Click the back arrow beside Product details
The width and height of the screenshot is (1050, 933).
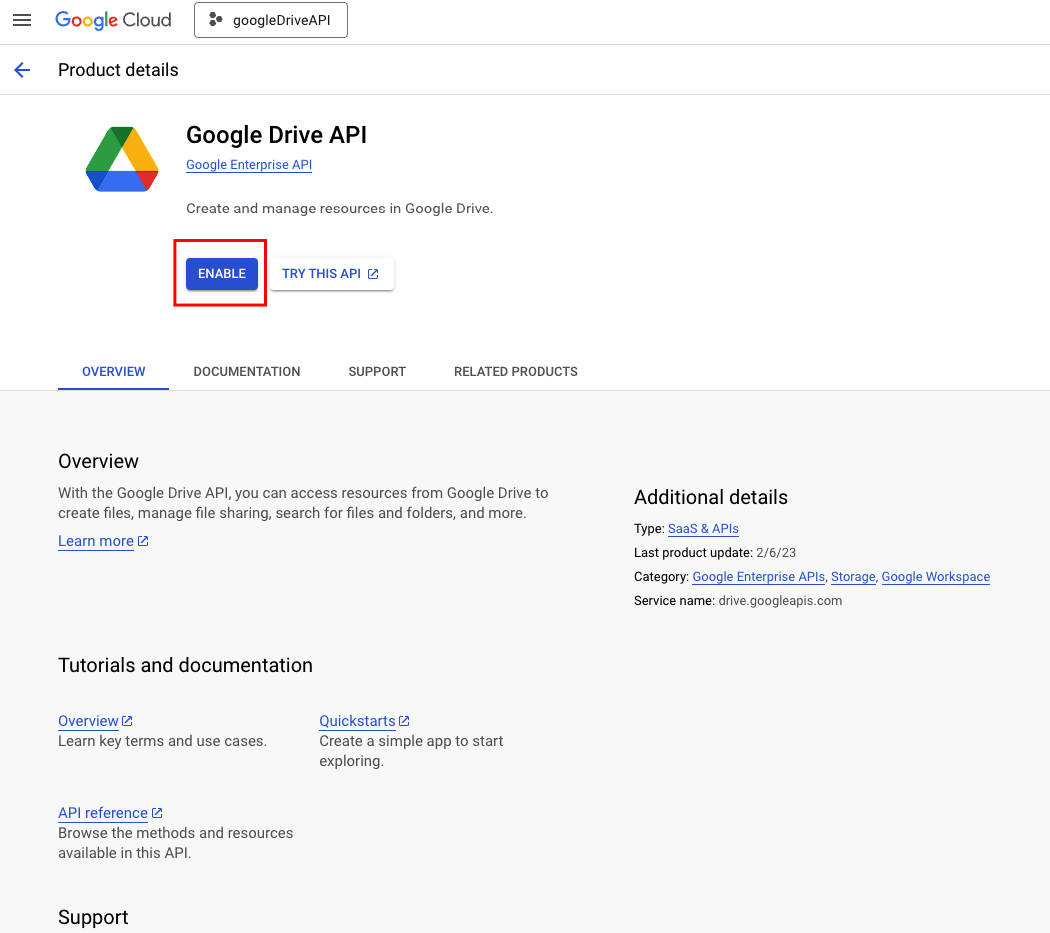[x=22, y=70]
